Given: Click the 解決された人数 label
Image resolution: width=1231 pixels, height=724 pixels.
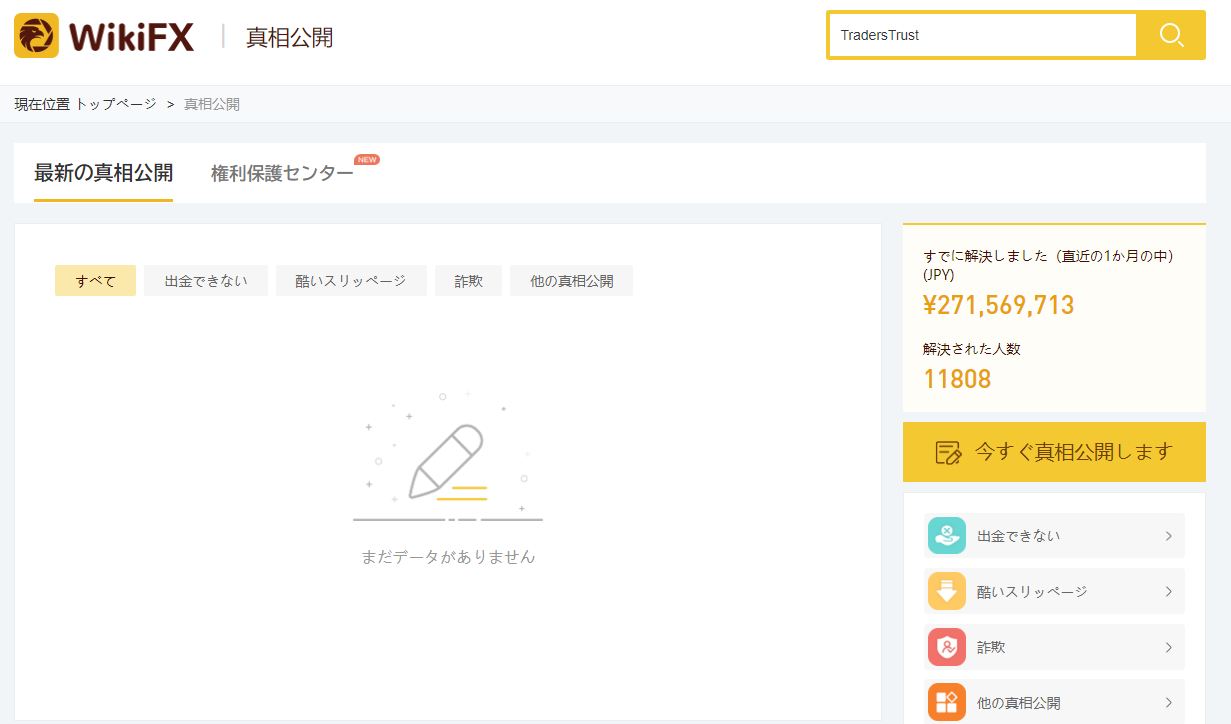Looking at the screenshot, I should tap(972, 349).
